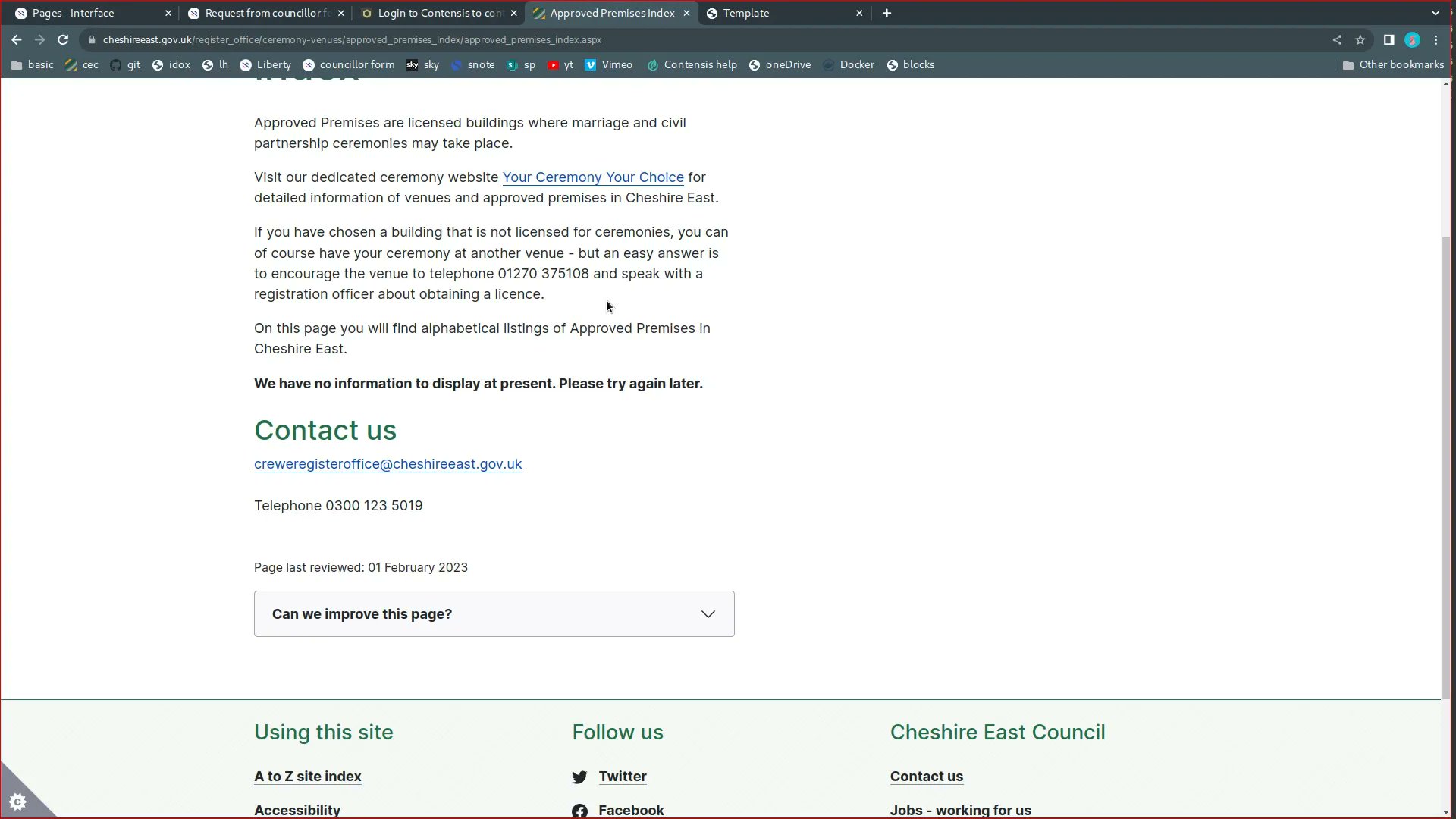Click the share page icon in address bar

tap(1337, 40)
